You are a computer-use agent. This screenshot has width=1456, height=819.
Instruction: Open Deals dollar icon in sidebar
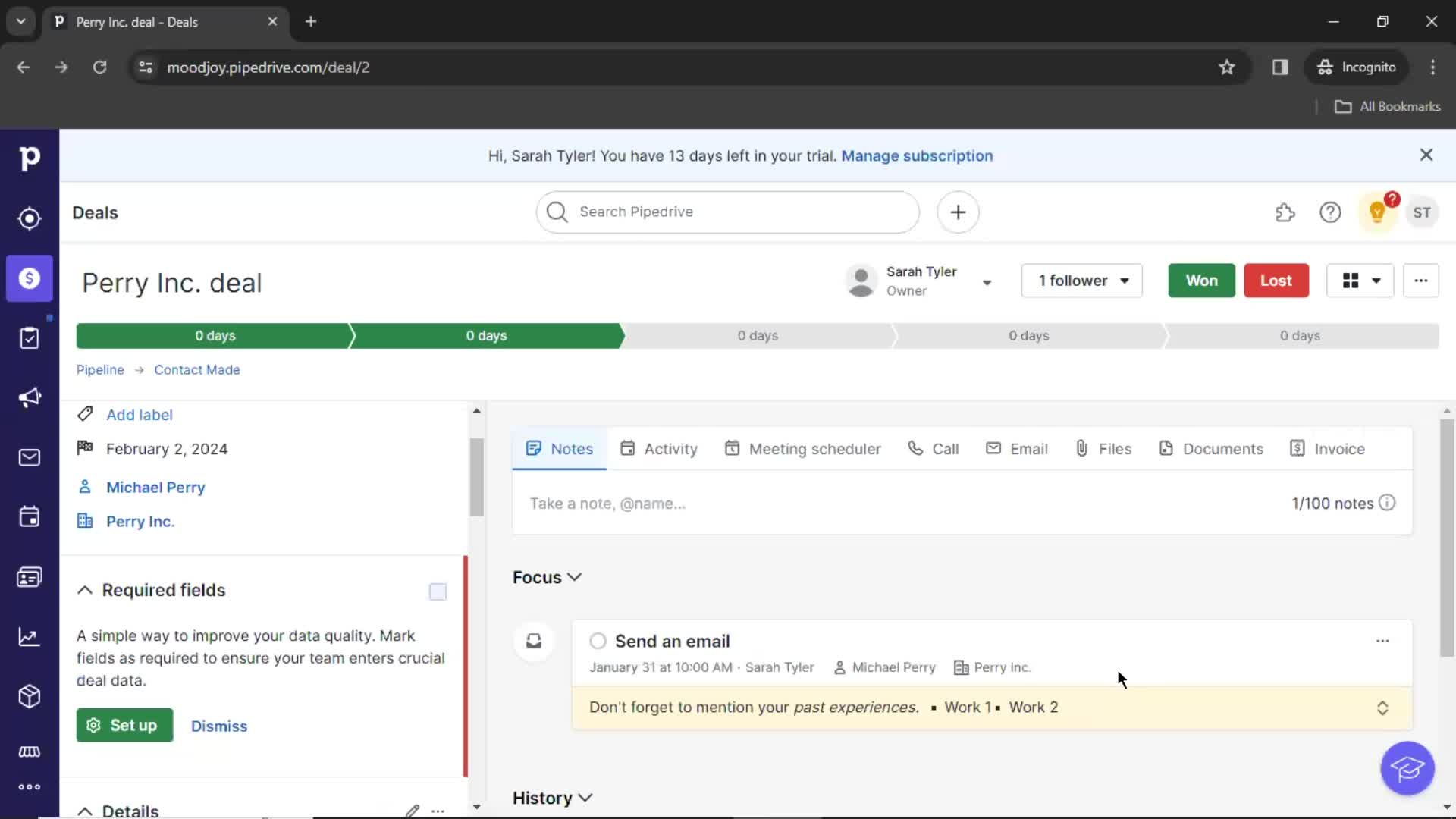[29, 278]
